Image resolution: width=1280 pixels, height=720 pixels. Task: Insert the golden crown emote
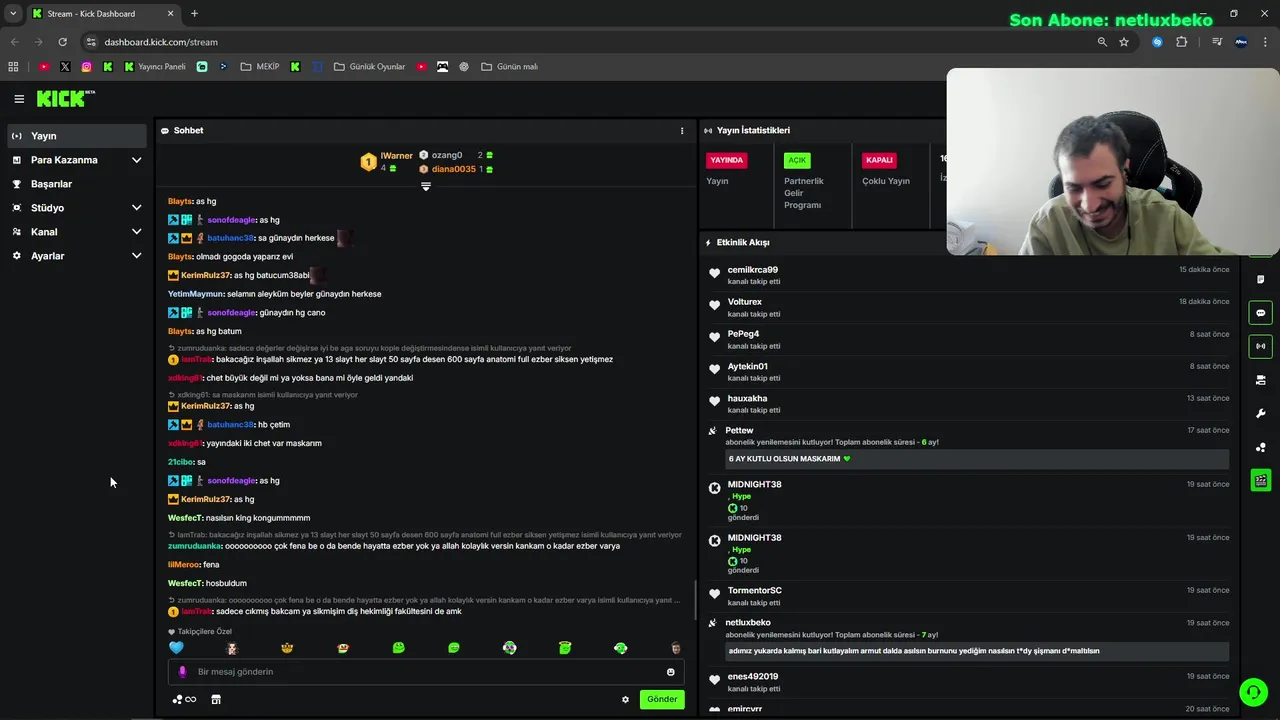coord(287,648)
